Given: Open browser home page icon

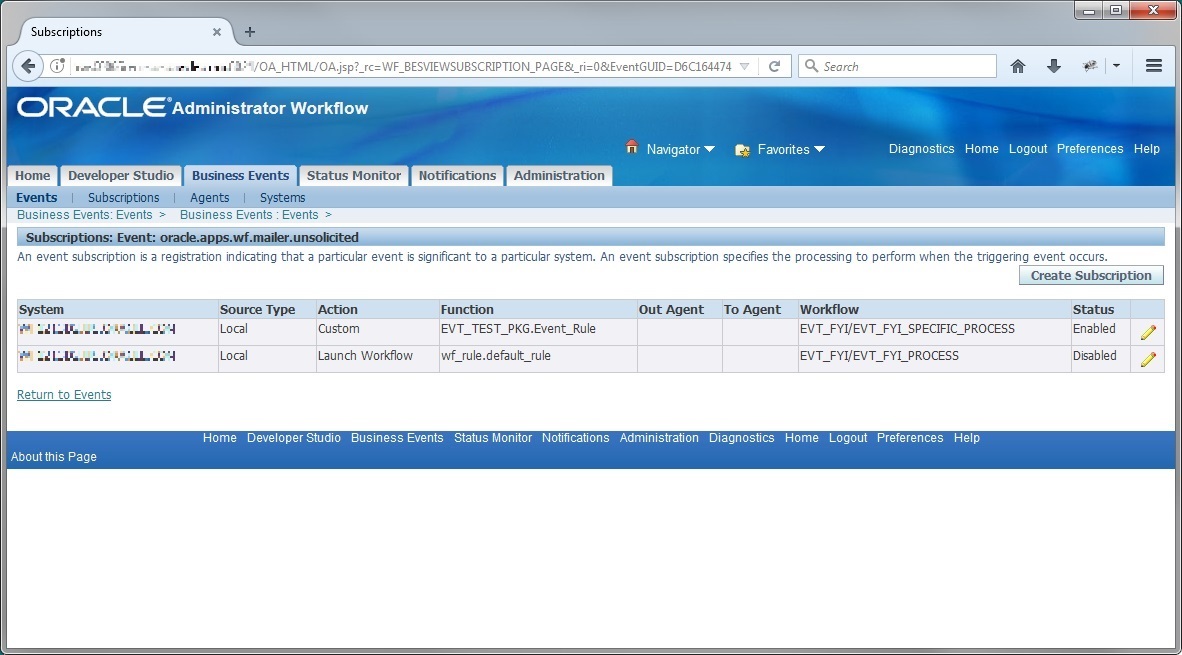Looking at the screenshot, I should click(1018, 66).
